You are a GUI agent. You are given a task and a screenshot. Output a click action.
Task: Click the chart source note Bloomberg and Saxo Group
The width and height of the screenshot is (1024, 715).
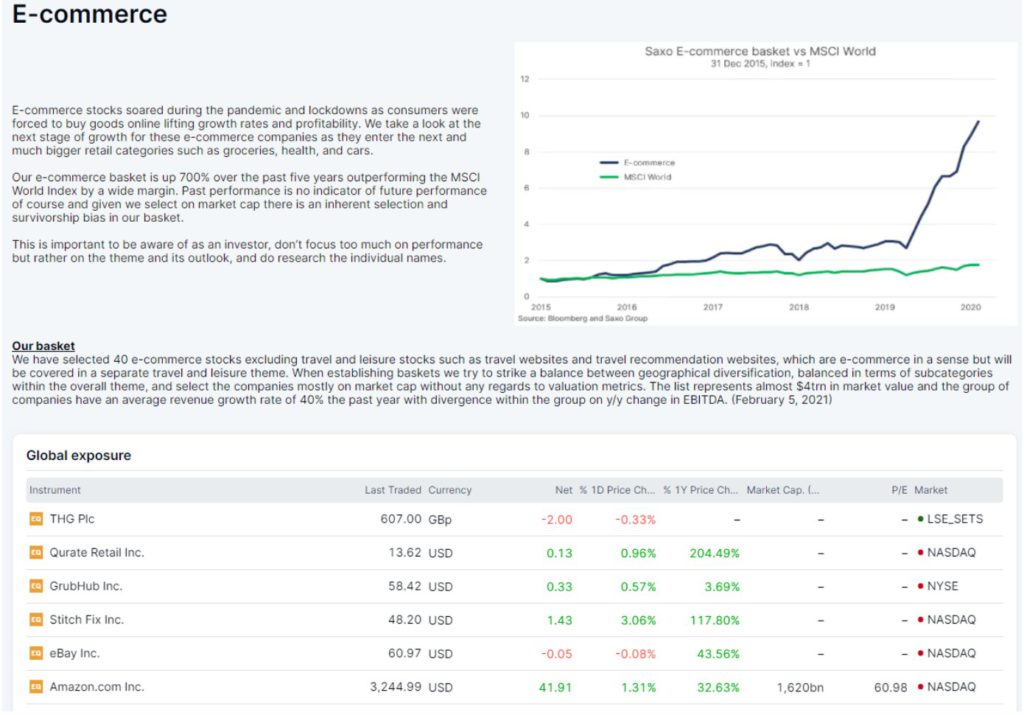(583, 319)
